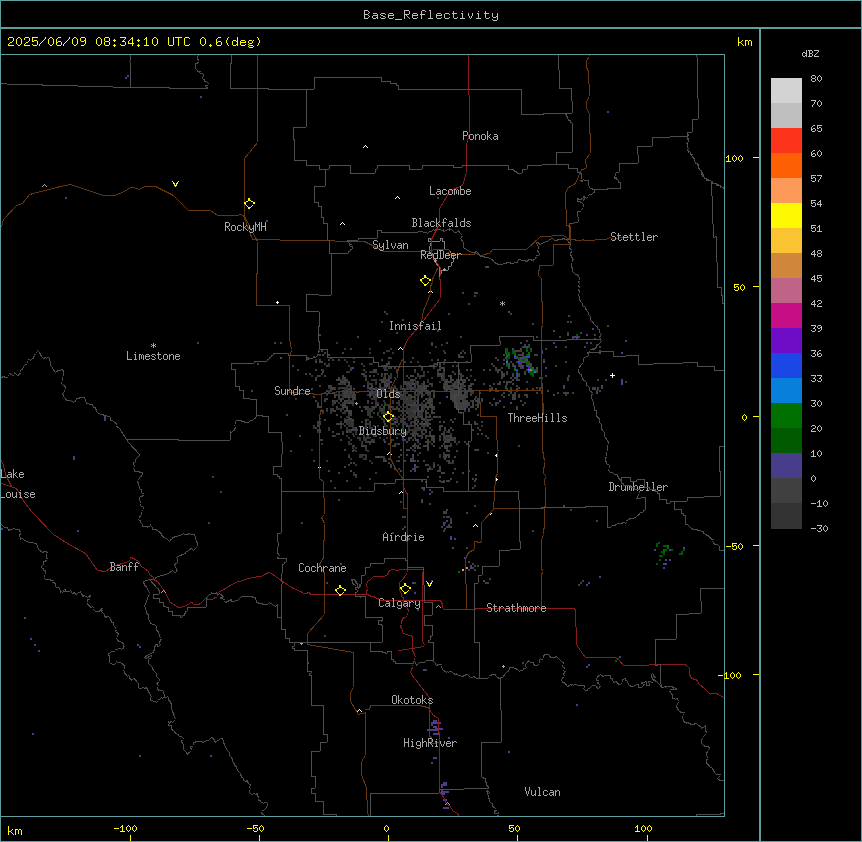The image size is (862, 842).
Task: Click the Drumheller city label
Action: tap(638, 487)
